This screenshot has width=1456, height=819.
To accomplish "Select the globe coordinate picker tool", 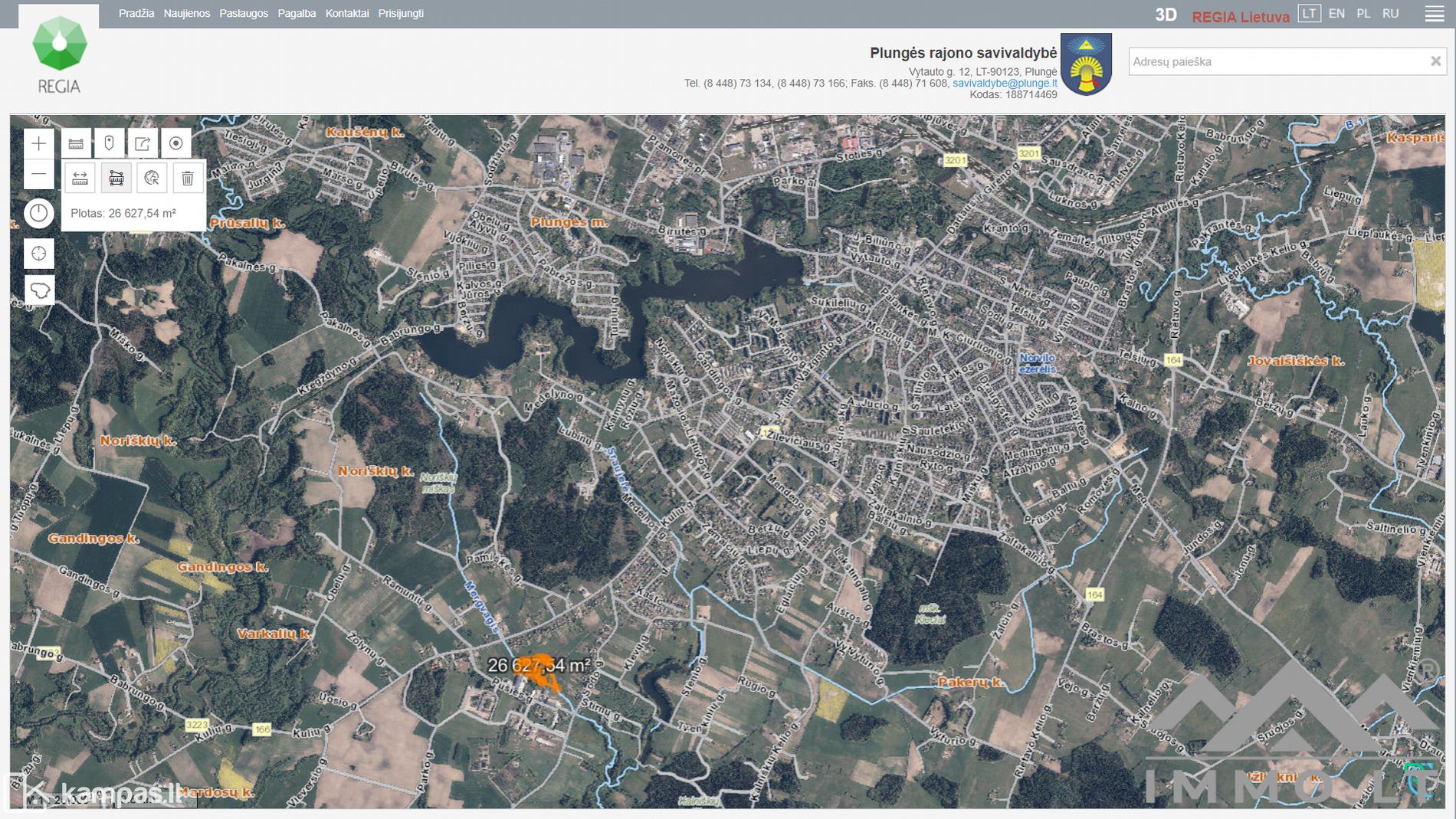I will (x=152, y=179).
